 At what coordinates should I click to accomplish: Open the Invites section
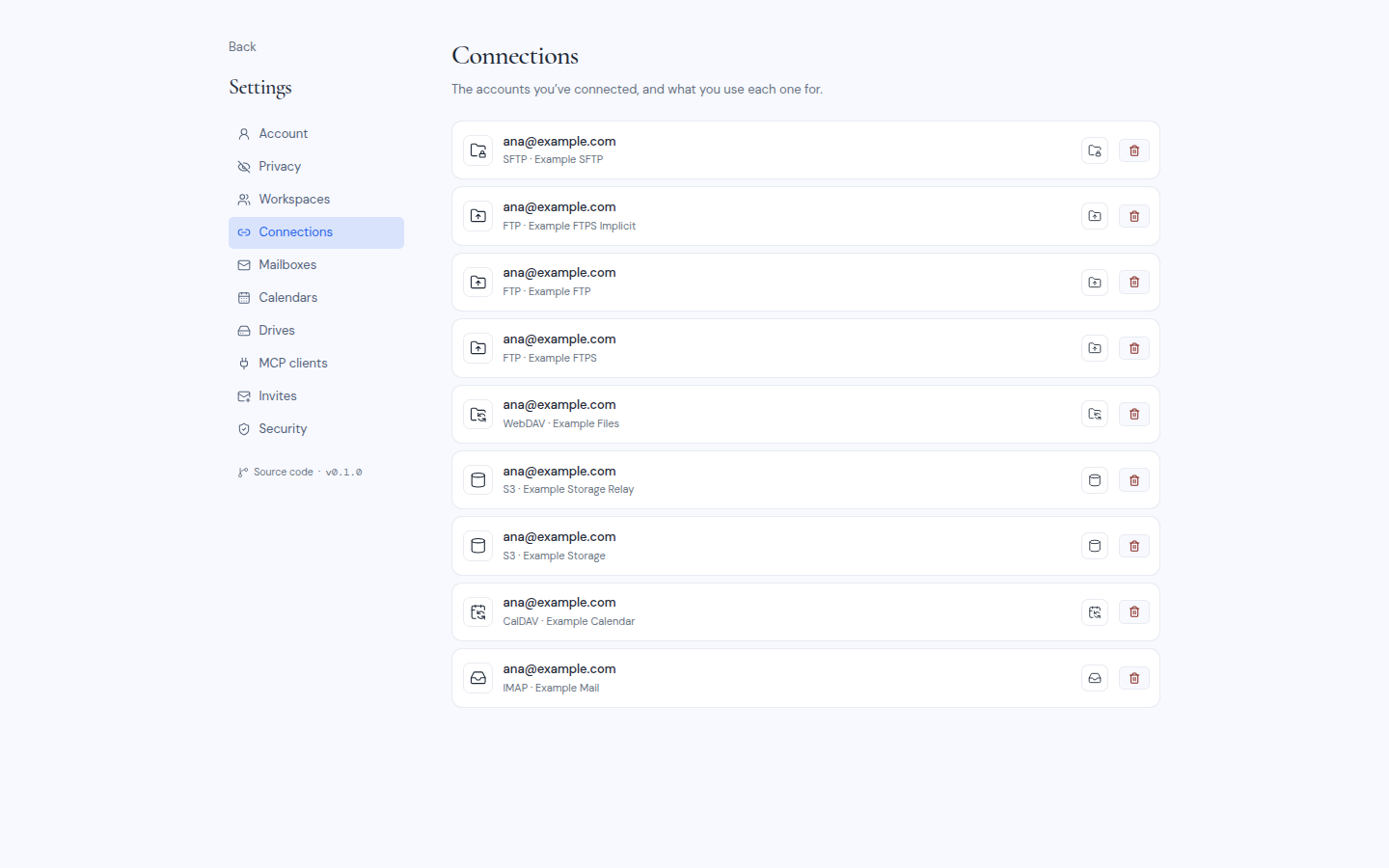[316, 396]
